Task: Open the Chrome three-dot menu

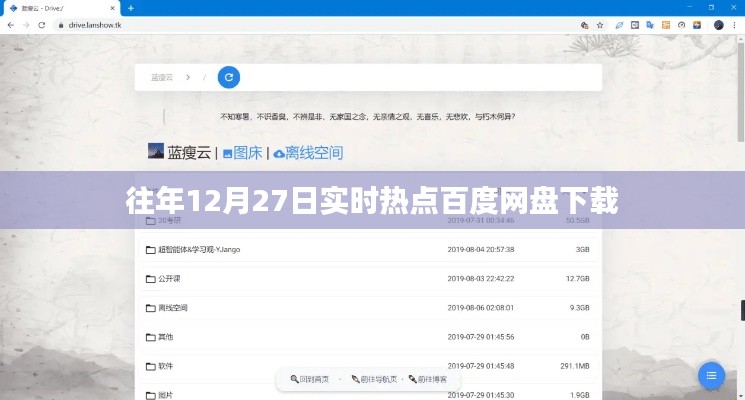Action: [735, 25]
